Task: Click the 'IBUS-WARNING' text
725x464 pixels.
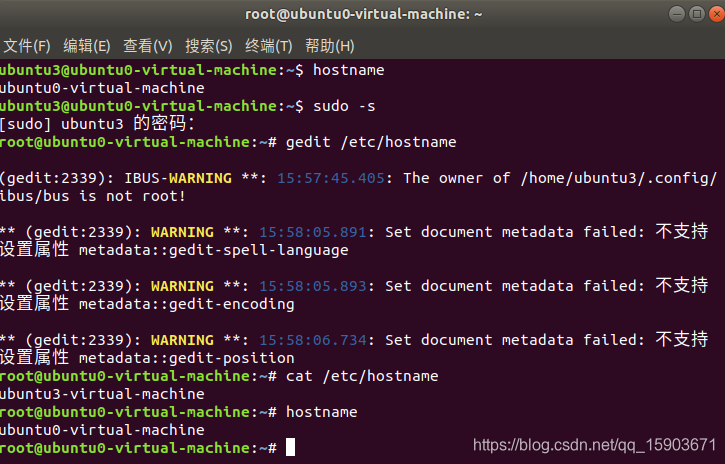Action: pos(178,178)
